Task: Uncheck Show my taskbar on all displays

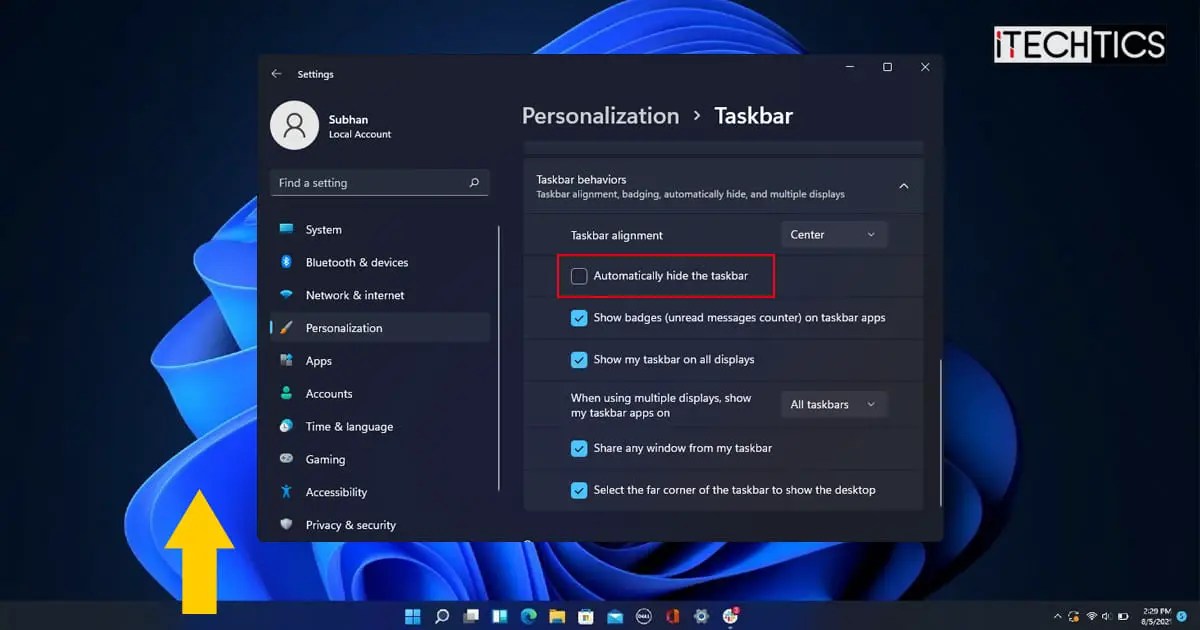Action: coord(579,360)
